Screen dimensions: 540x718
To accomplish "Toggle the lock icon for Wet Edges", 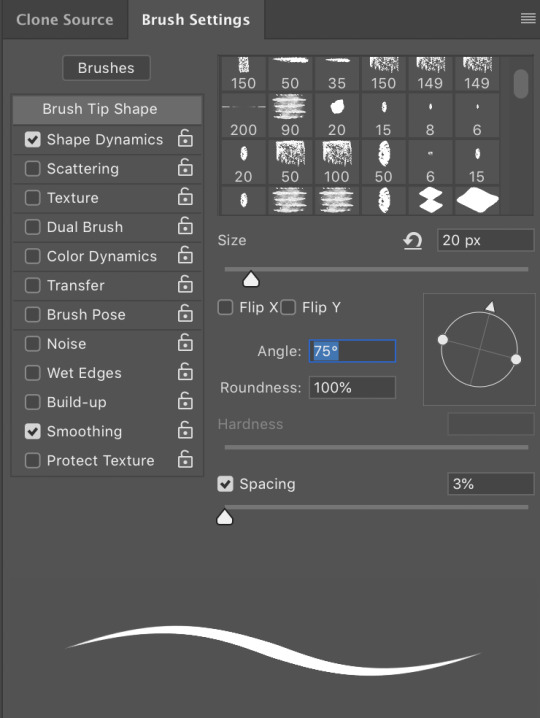I will (x=185, y=372).
